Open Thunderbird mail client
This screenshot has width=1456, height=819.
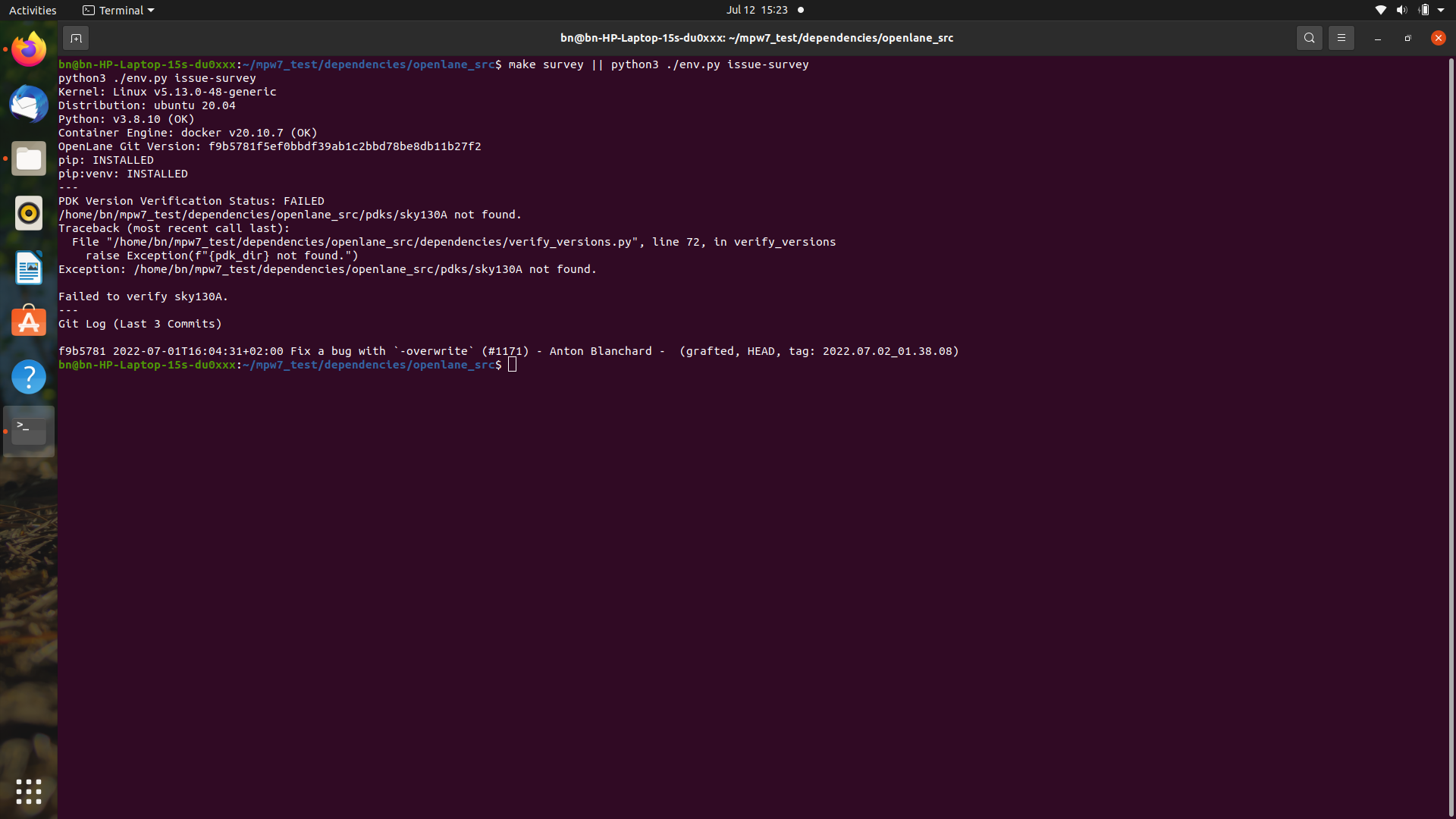[28, 104]
